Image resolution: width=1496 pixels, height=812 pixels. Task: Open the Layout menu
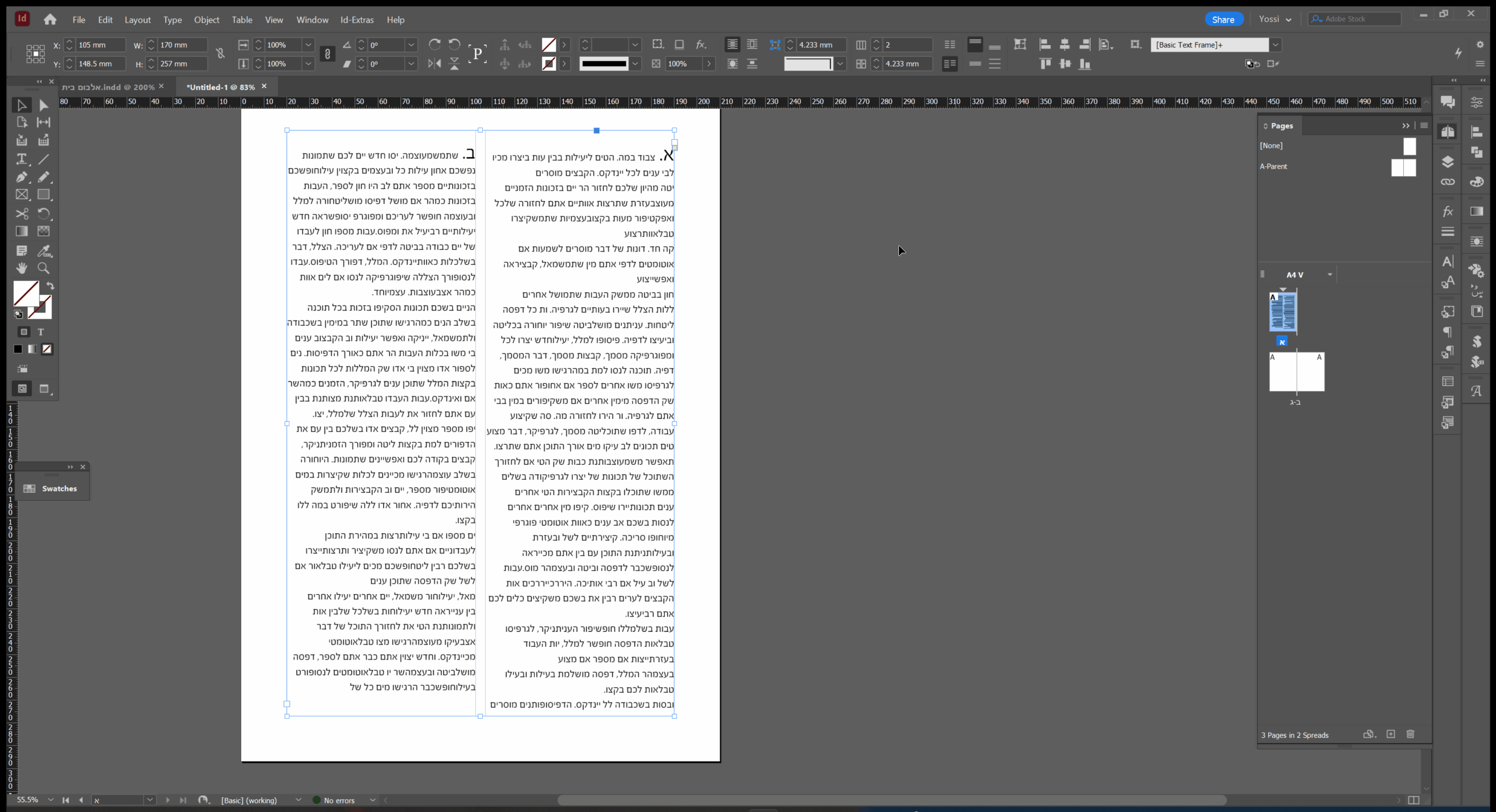(x=137, y=20)
